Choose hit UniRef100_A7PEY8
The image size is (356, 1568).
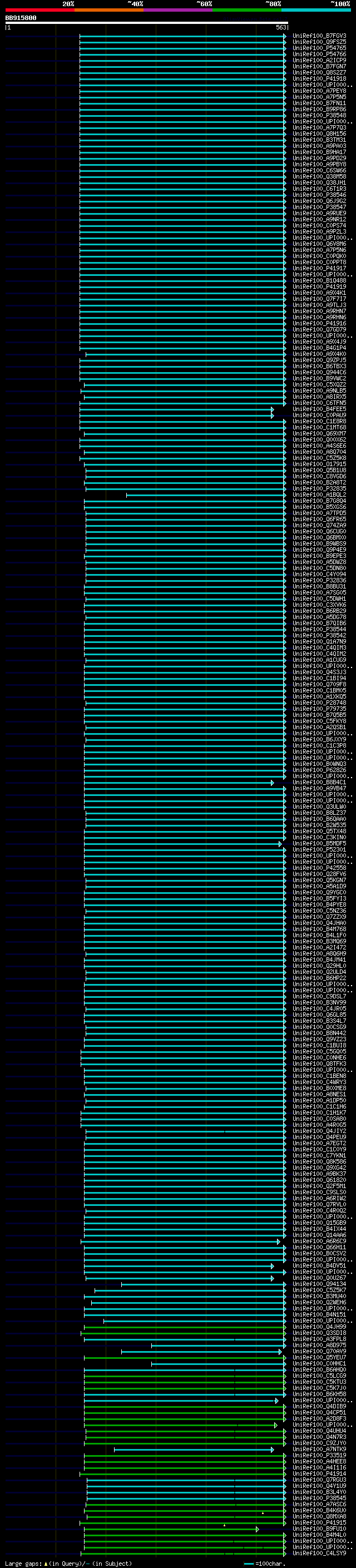[x=319, y=91]
